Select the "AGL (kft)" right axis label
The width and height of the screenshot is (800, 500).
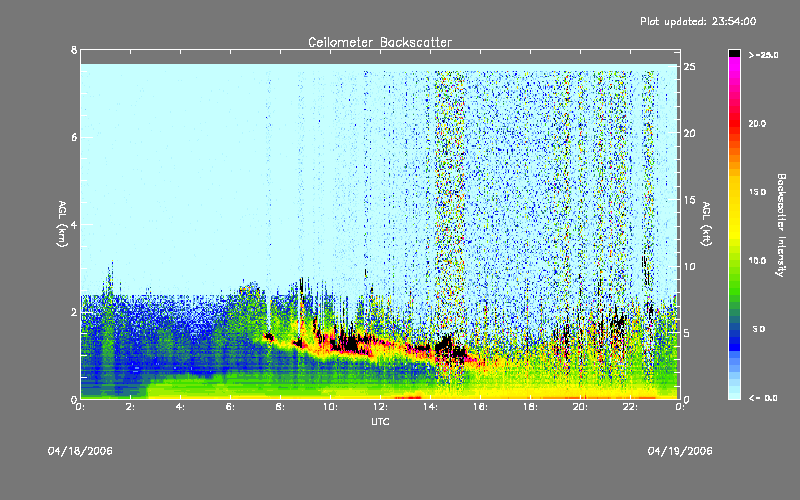click(x=706, y=224)
